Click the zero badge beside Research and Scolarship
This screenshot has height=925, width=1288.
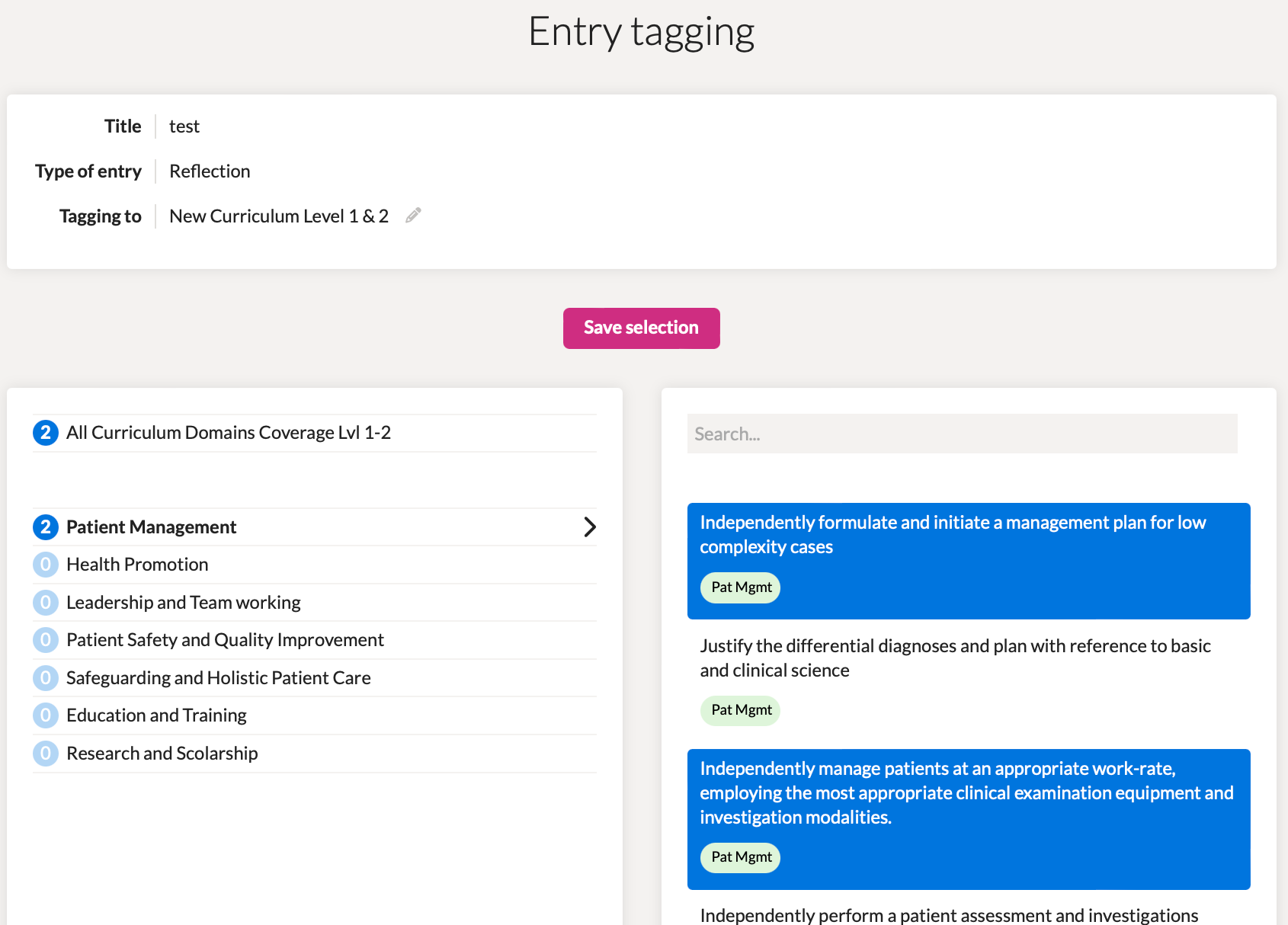(46, 754)
